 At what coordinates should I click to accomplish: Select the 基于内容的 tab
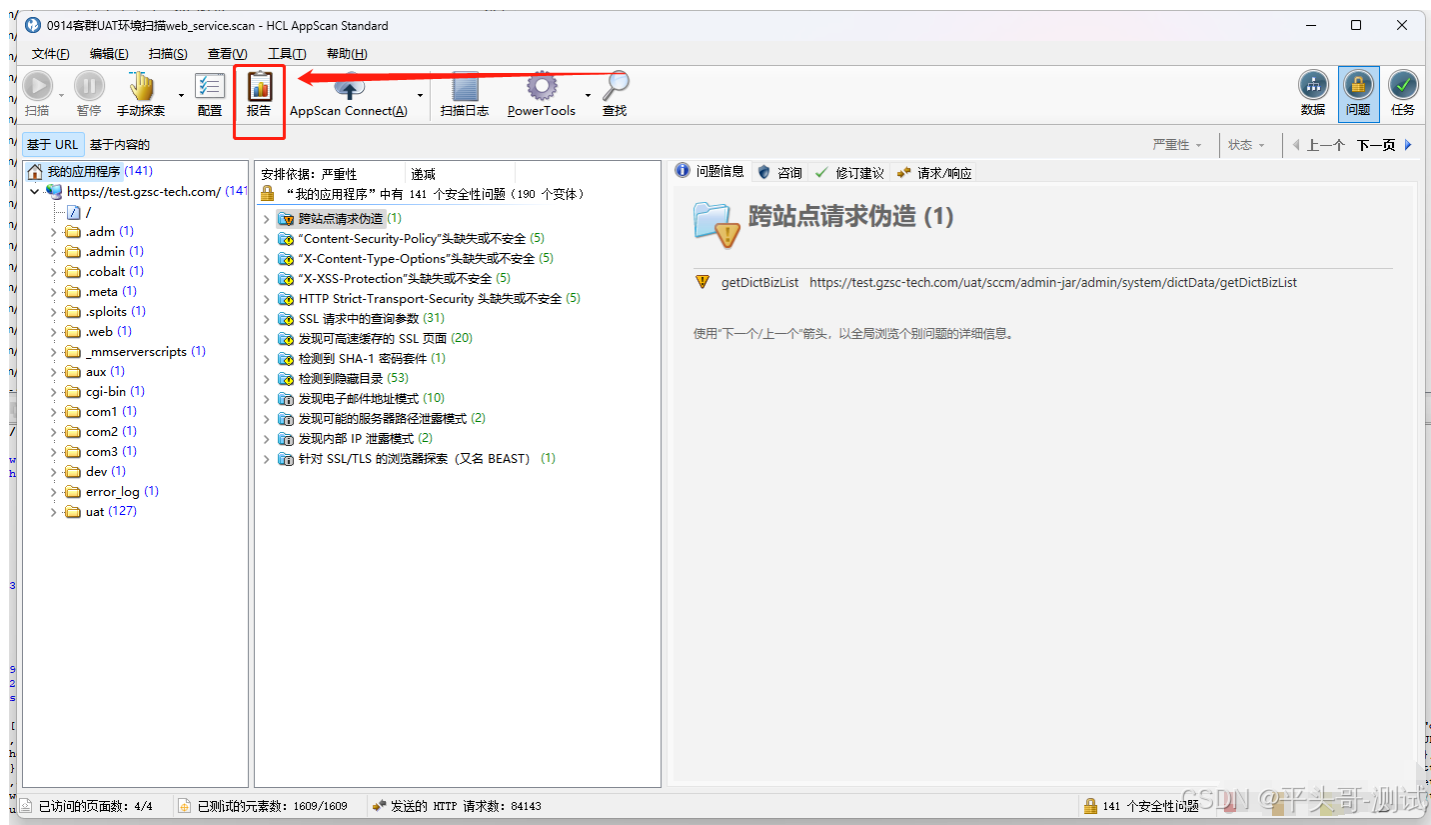coord(120,145)
